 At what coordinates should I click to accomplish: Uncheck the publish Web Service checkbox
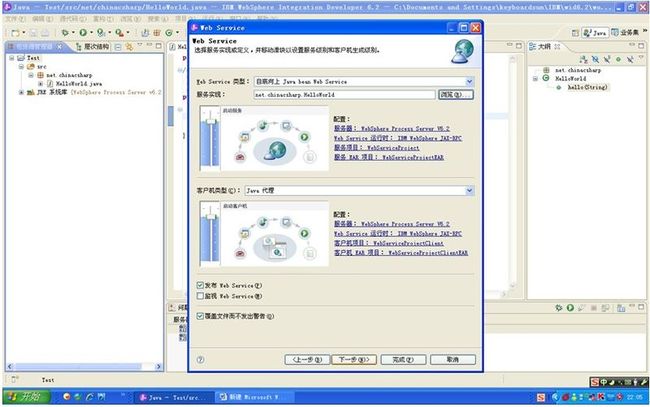pyautogui.click(x=200, y=285)
